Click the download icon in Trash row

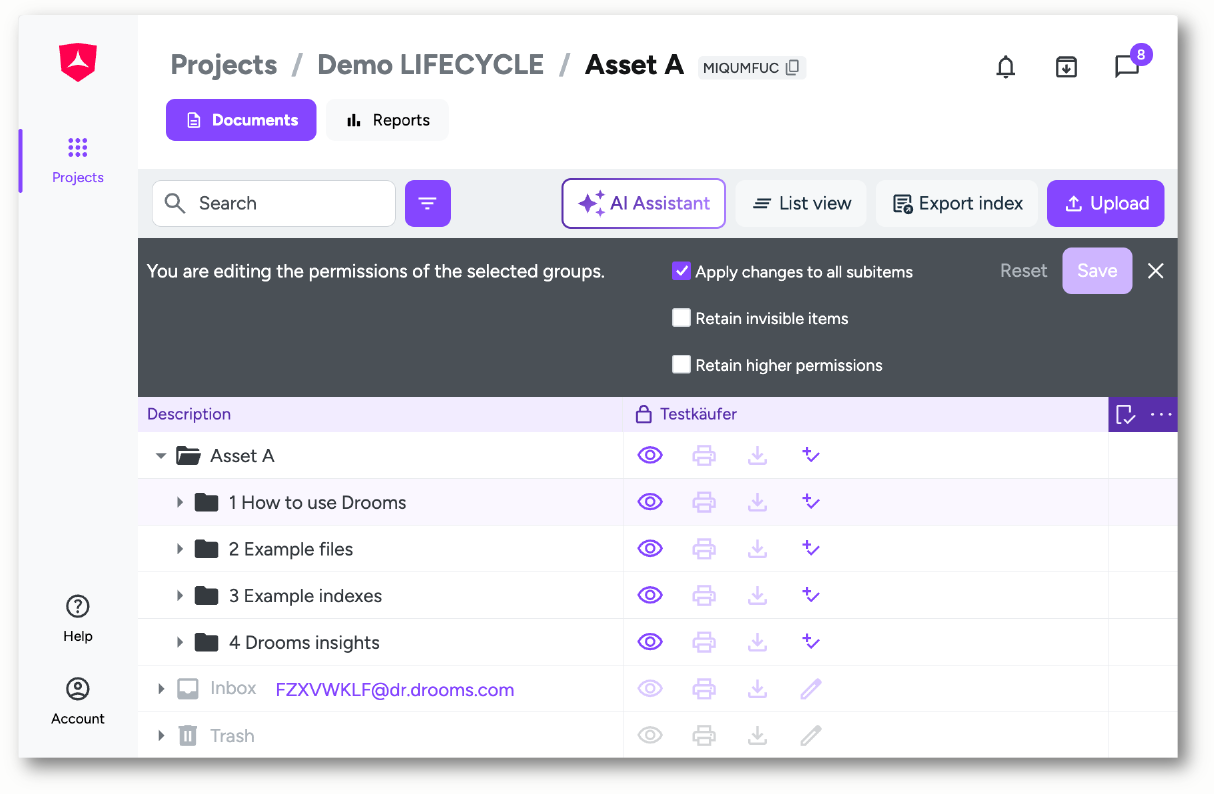758,736
